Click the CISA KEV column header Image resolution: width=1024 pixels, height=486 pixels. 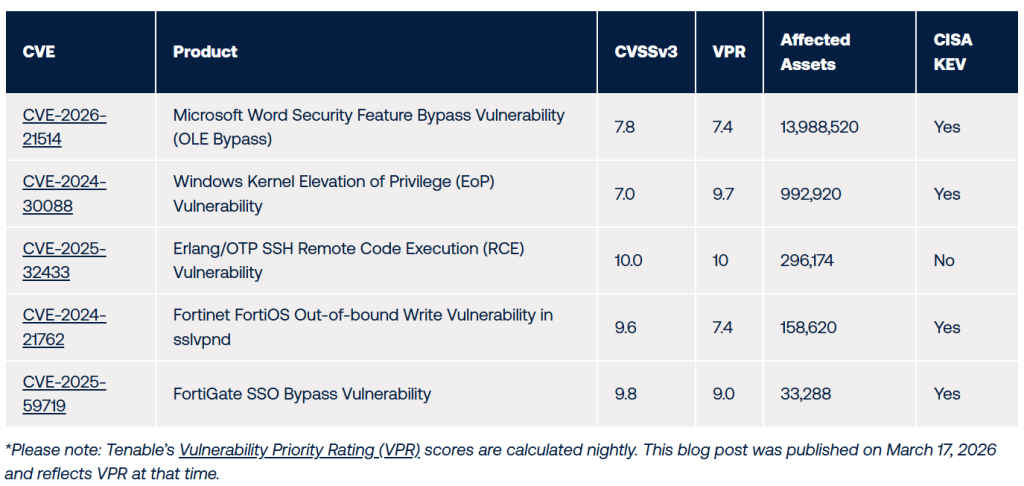(x=952, y=52)
